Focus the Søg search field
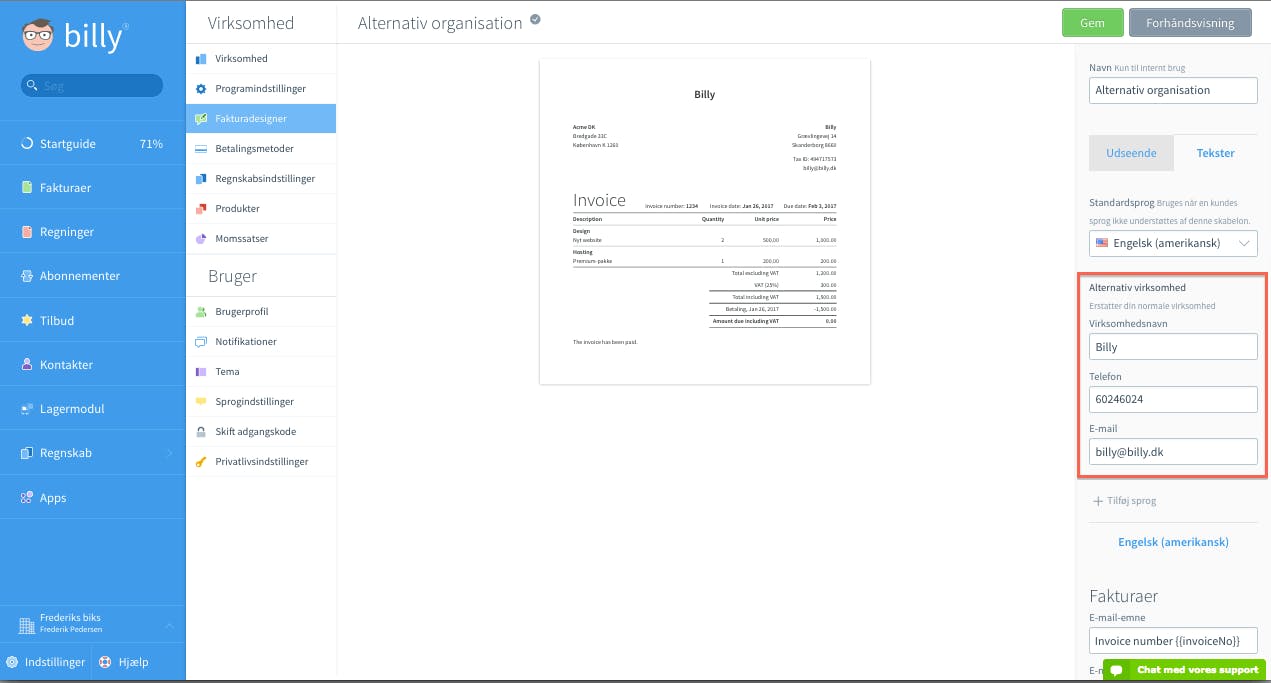 tap(92, 86)
